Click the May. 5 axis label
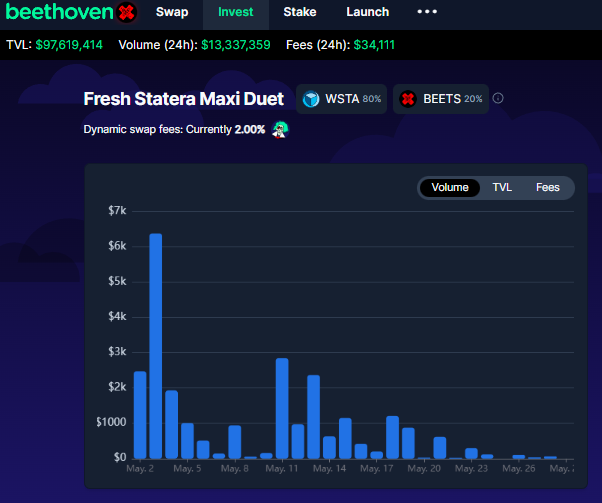The width and height of the screenshot is (602, 503). click(187, 468)
